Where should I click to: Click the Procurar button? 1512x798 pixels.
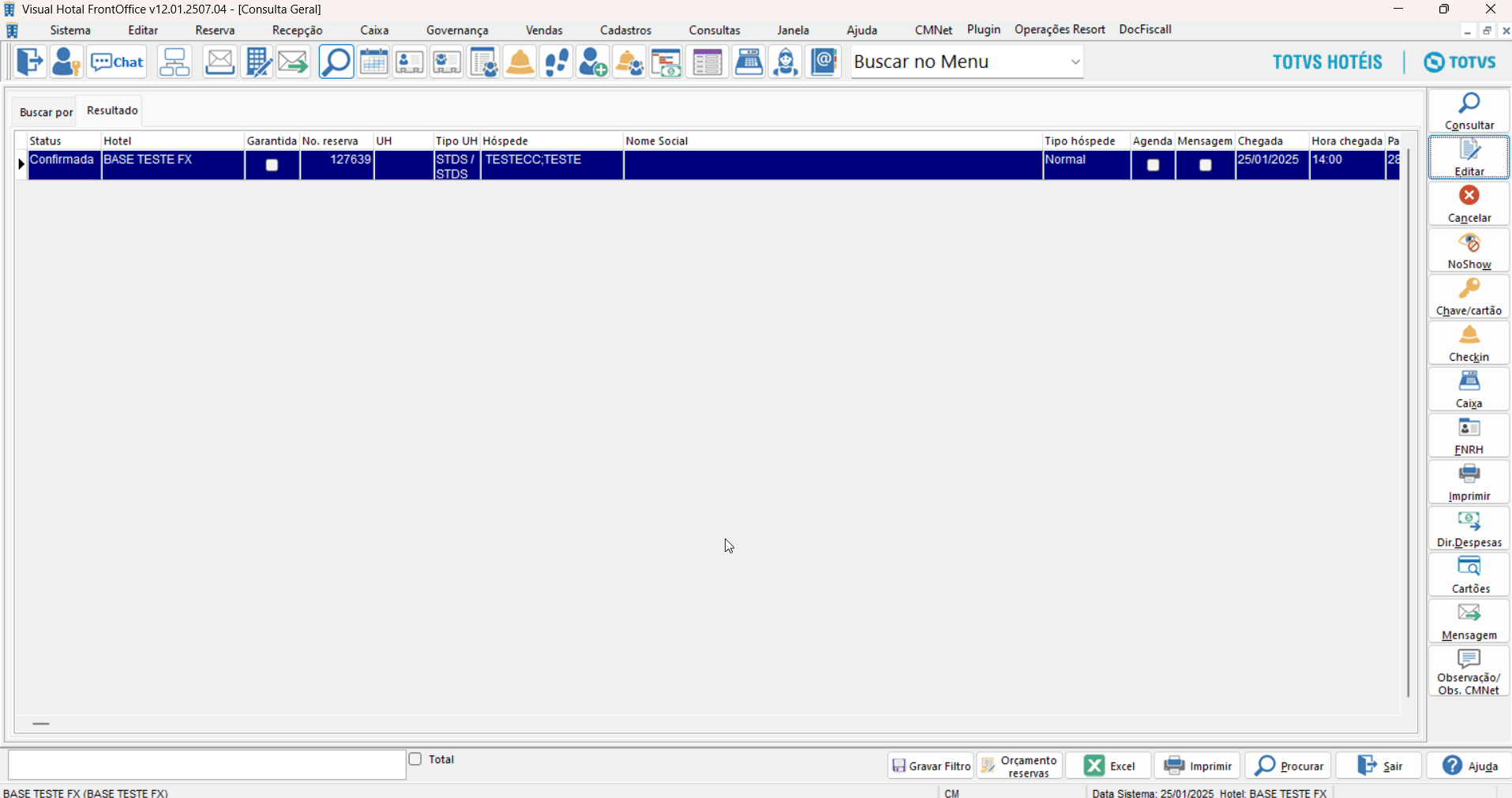point(1289,766)
